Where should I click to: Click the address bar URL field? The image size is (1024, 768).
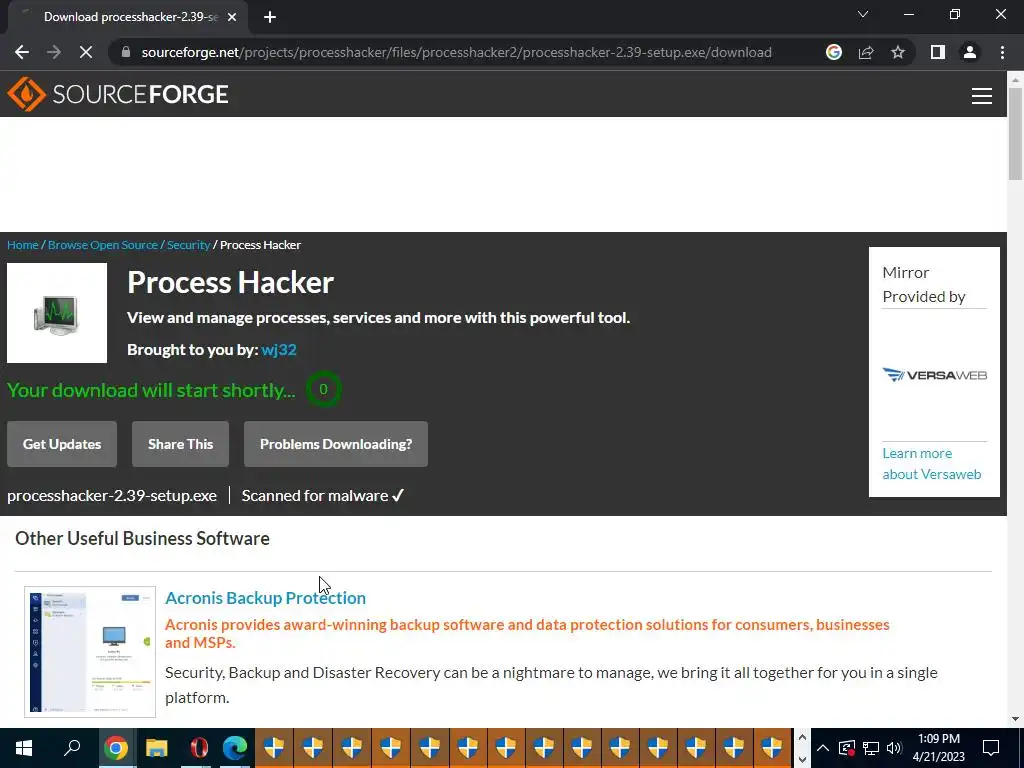(x=456, y=52)
